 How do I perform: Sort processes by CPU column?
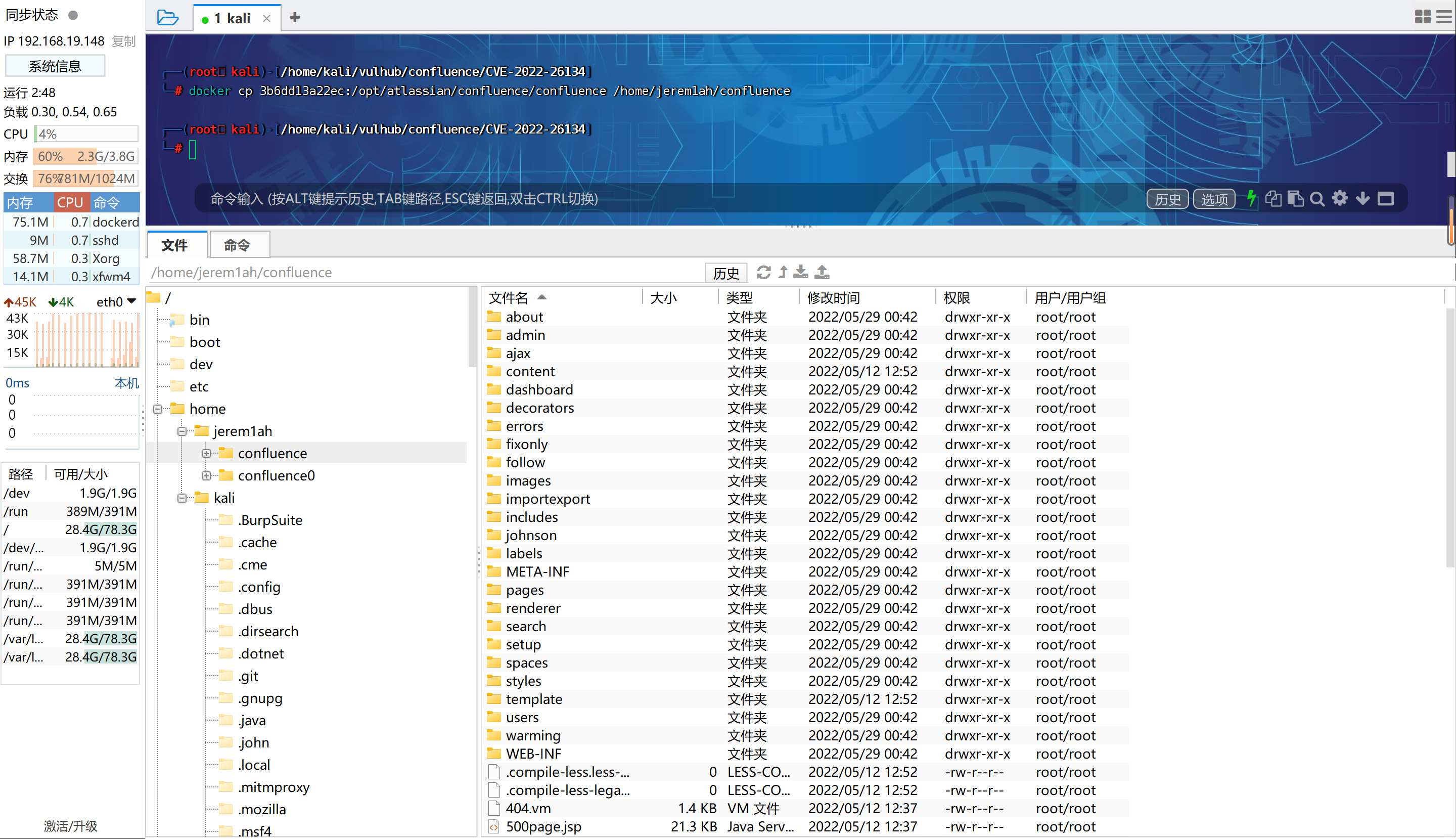[70, 203]
